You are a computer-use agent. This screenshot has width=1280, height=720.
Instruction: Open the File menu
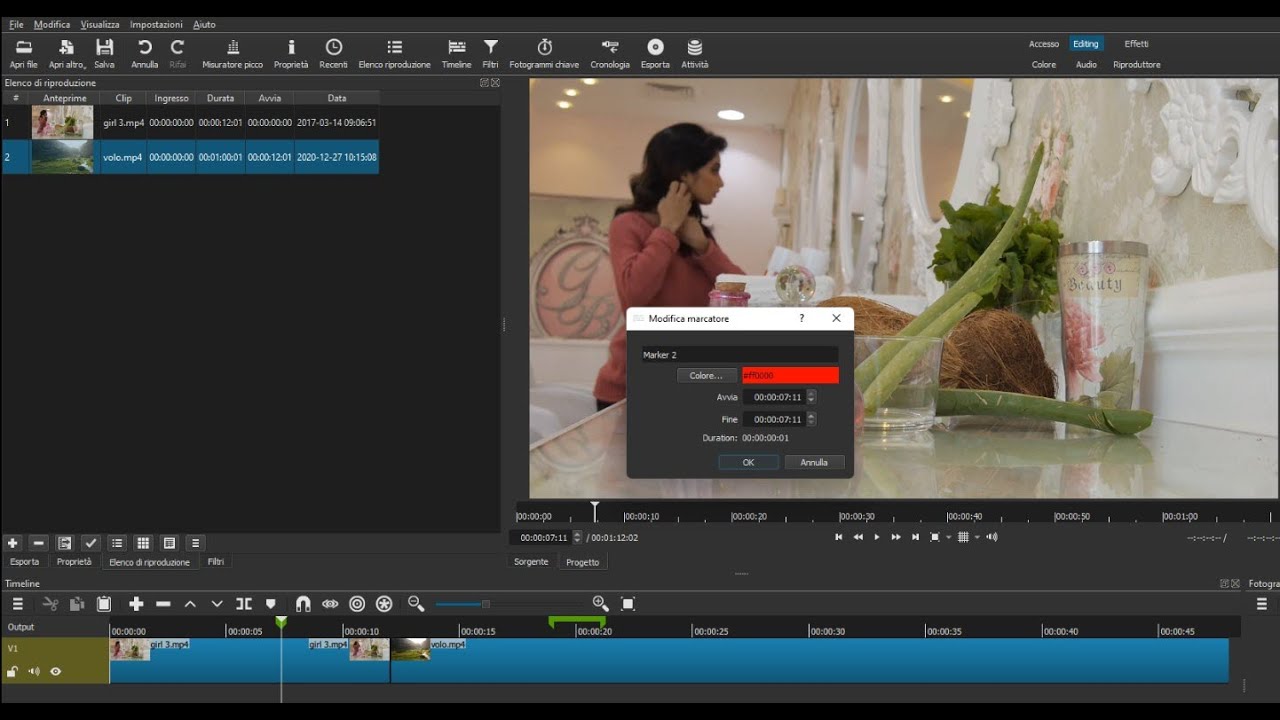pyautogui.click(x=16, y=24)
